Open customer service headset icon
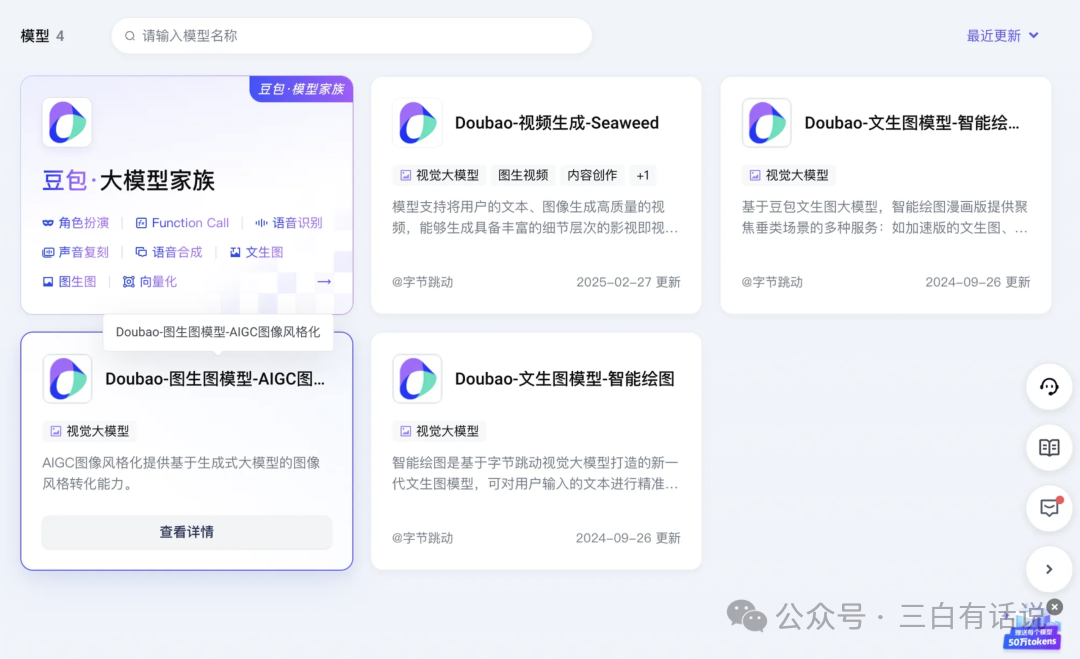This screenshot has height=659, width=1080. (1049, 387)
